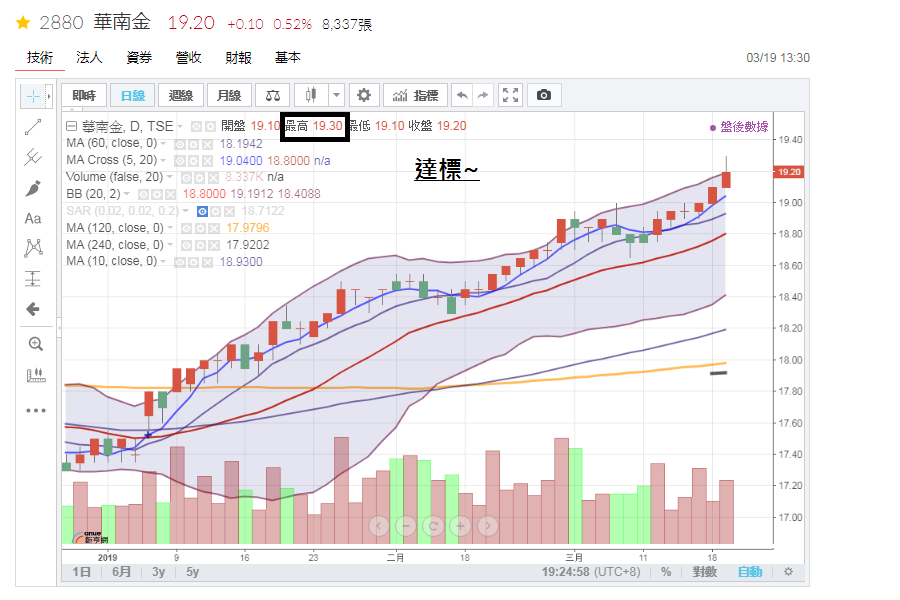Open dropdown arrow next to 華南金, D, TSE
This screenshot has width=900, height=600.
180,126
